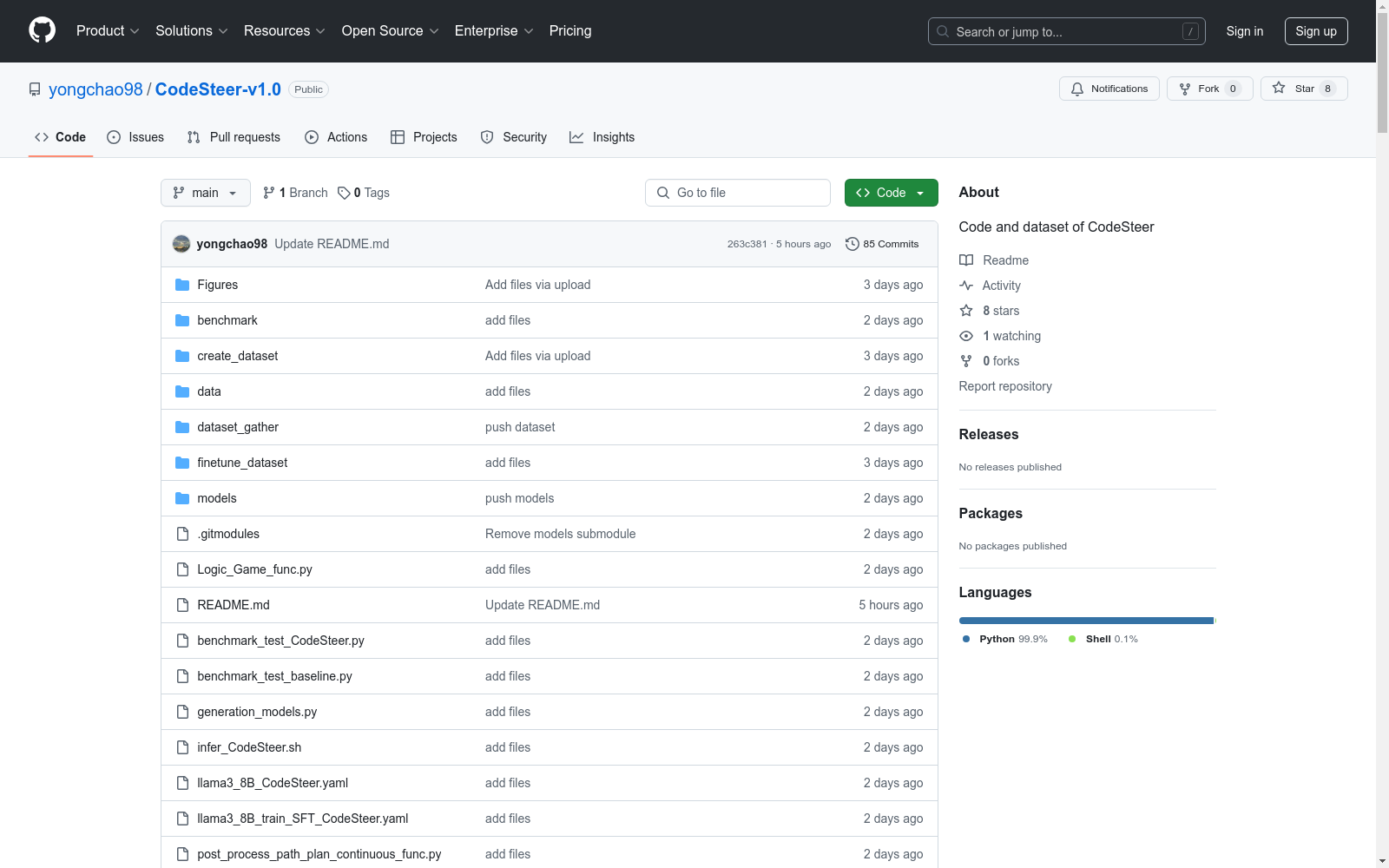This screenshot has width=1389, height=868.
Task: Open llama3_8B_train_SFT_CodeSteer.yaml file
Action: [x=302, y=819]
